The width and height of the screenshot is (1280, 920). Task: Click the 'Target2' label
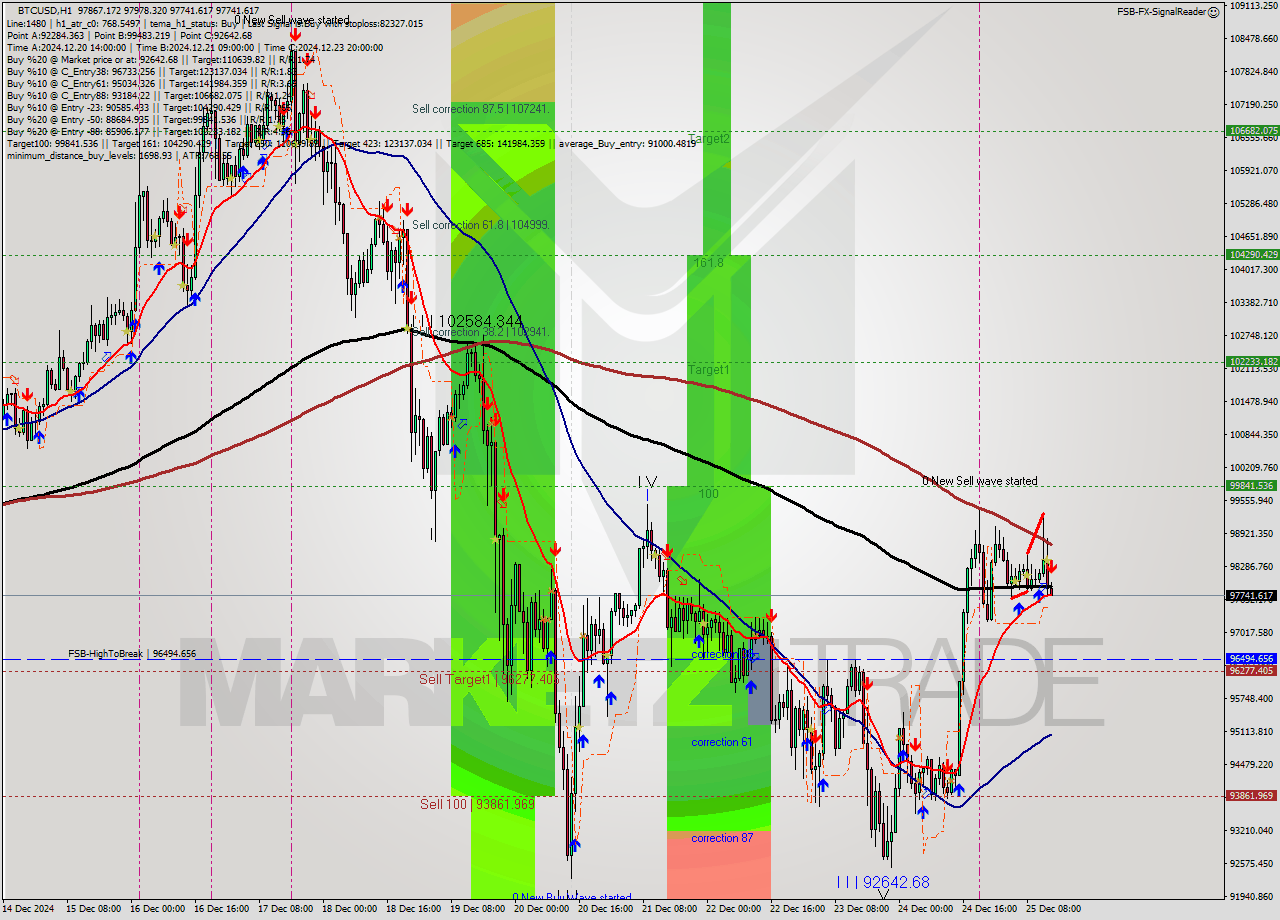(708, 139)
